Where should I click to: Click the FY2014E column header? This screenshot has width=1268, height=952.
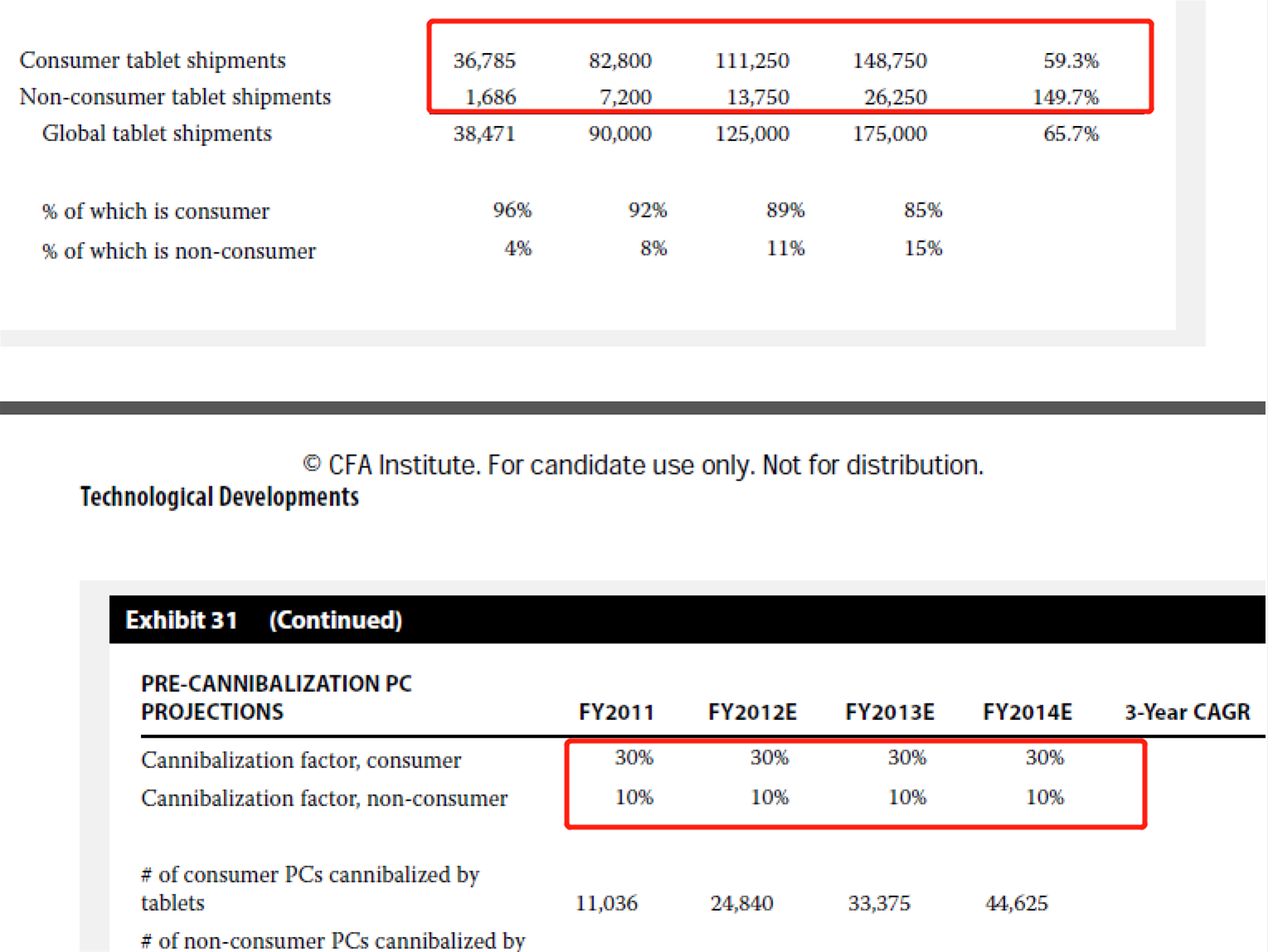tap(1027, 713)
